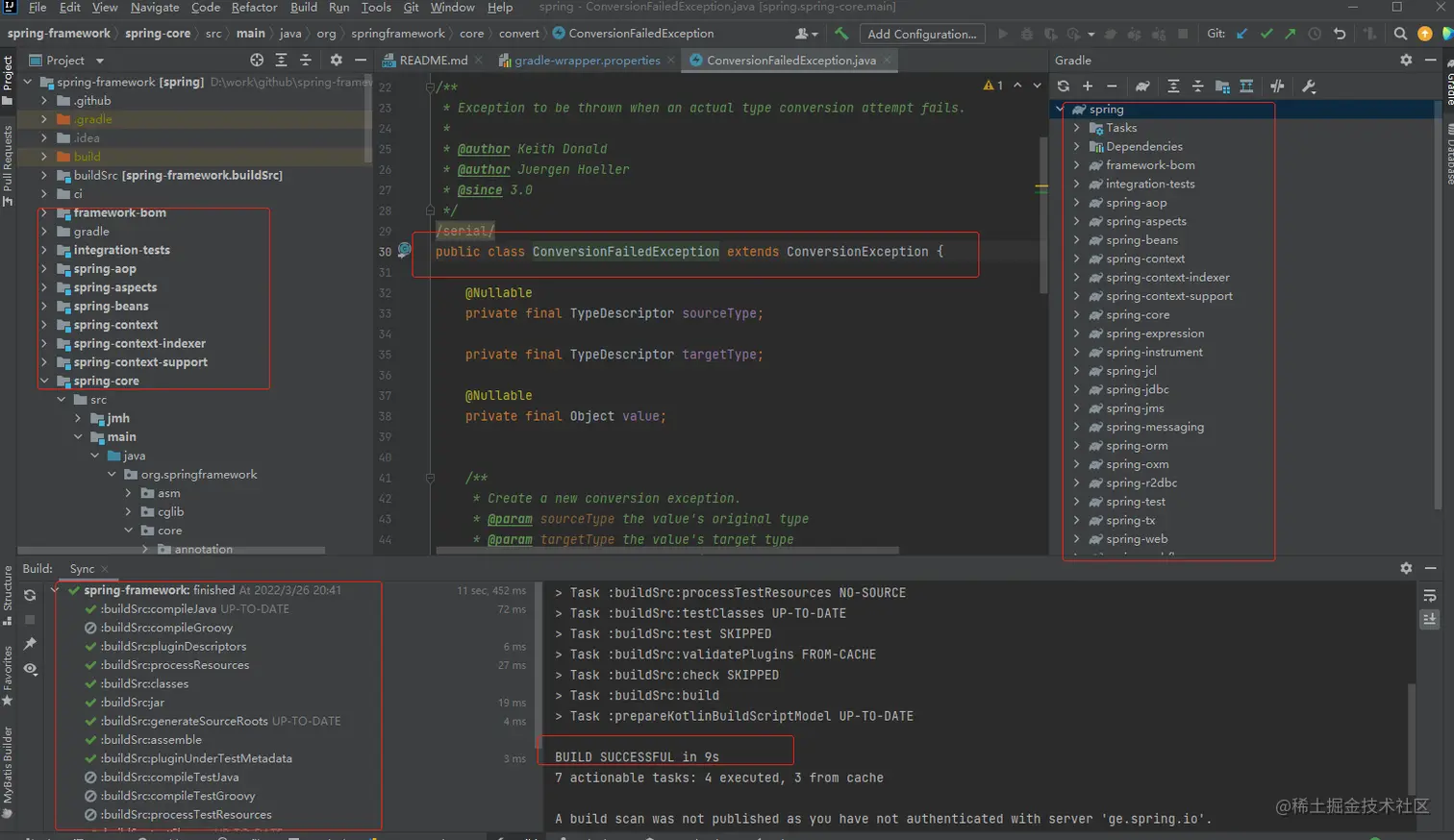
Task: Open the Favorites side tool window
Action: pyautogui.click(x=8, y=675)
